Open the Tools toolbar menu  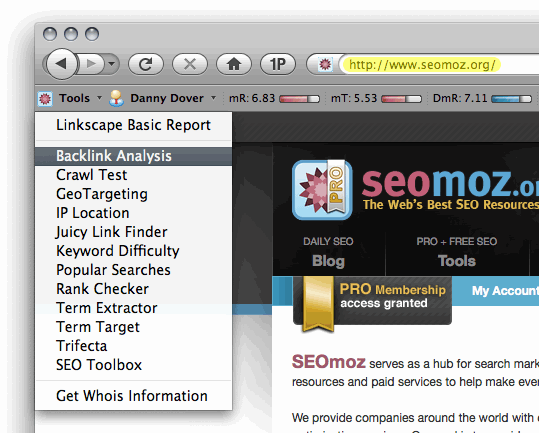pos(74,98)
